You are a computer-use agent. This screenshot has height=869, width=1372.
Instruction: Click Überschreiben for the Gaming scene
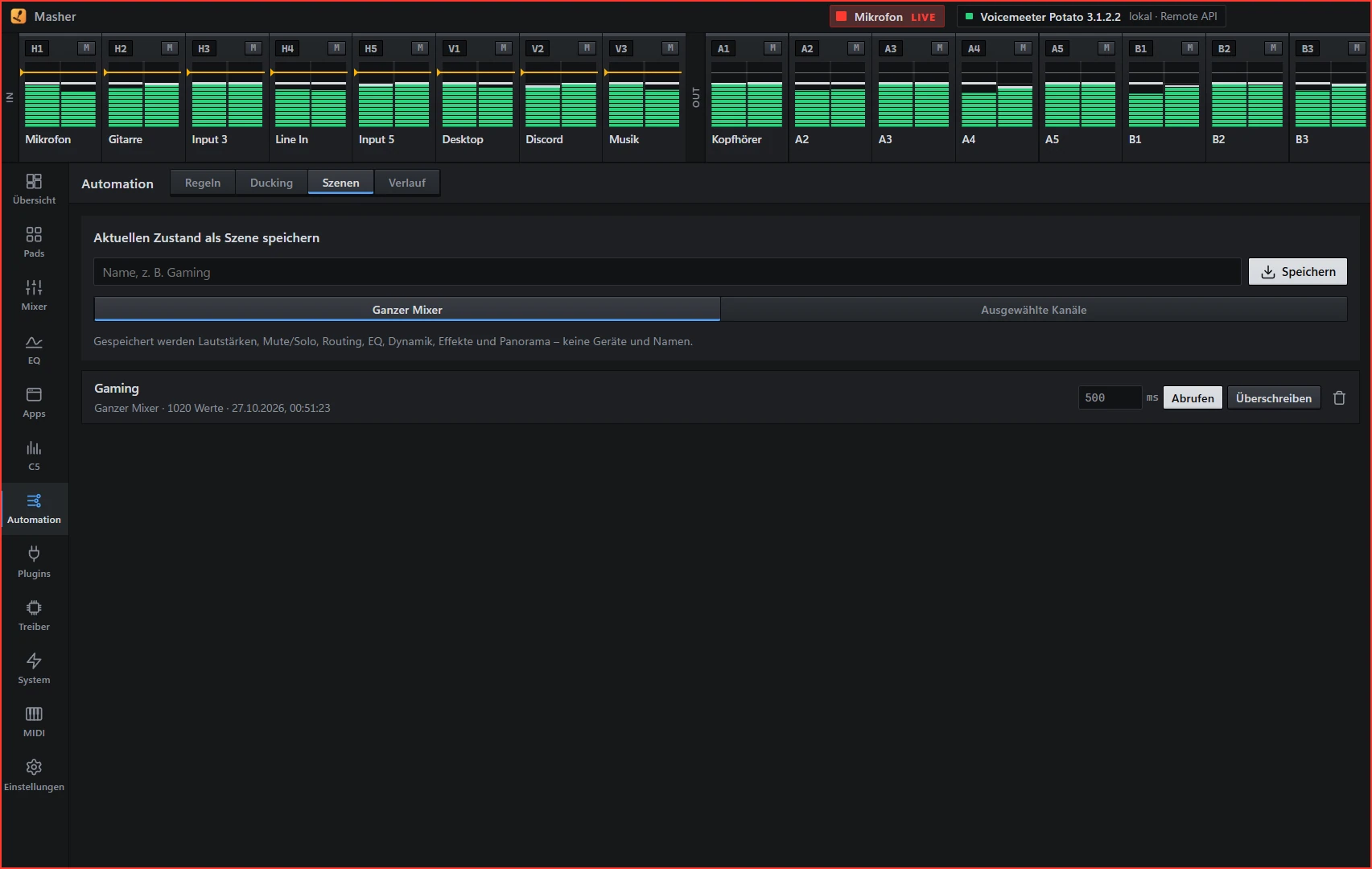coord(1274,397)
